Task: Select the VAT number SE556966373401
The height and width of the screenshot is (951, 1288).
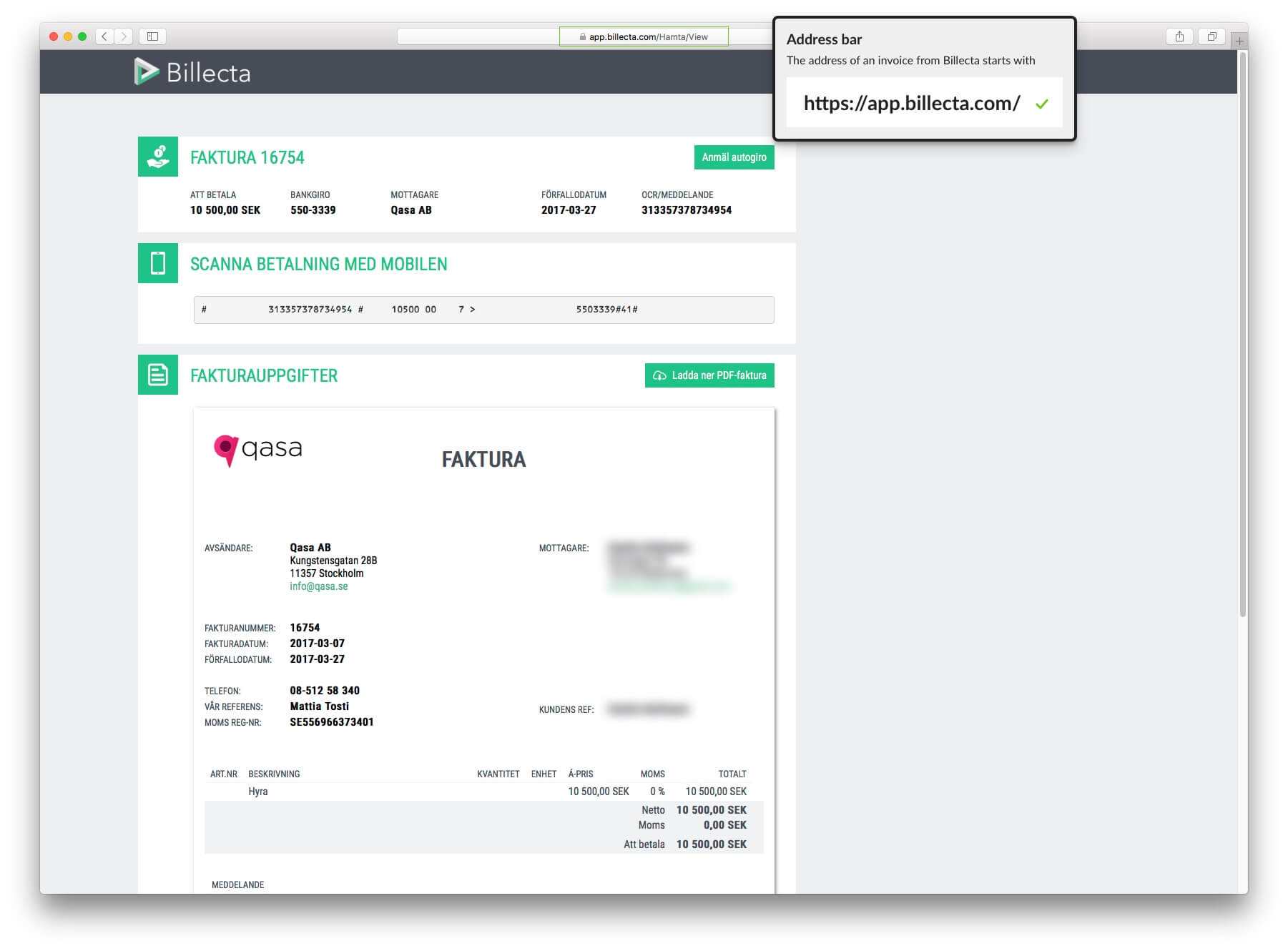Action: point(332,722)
